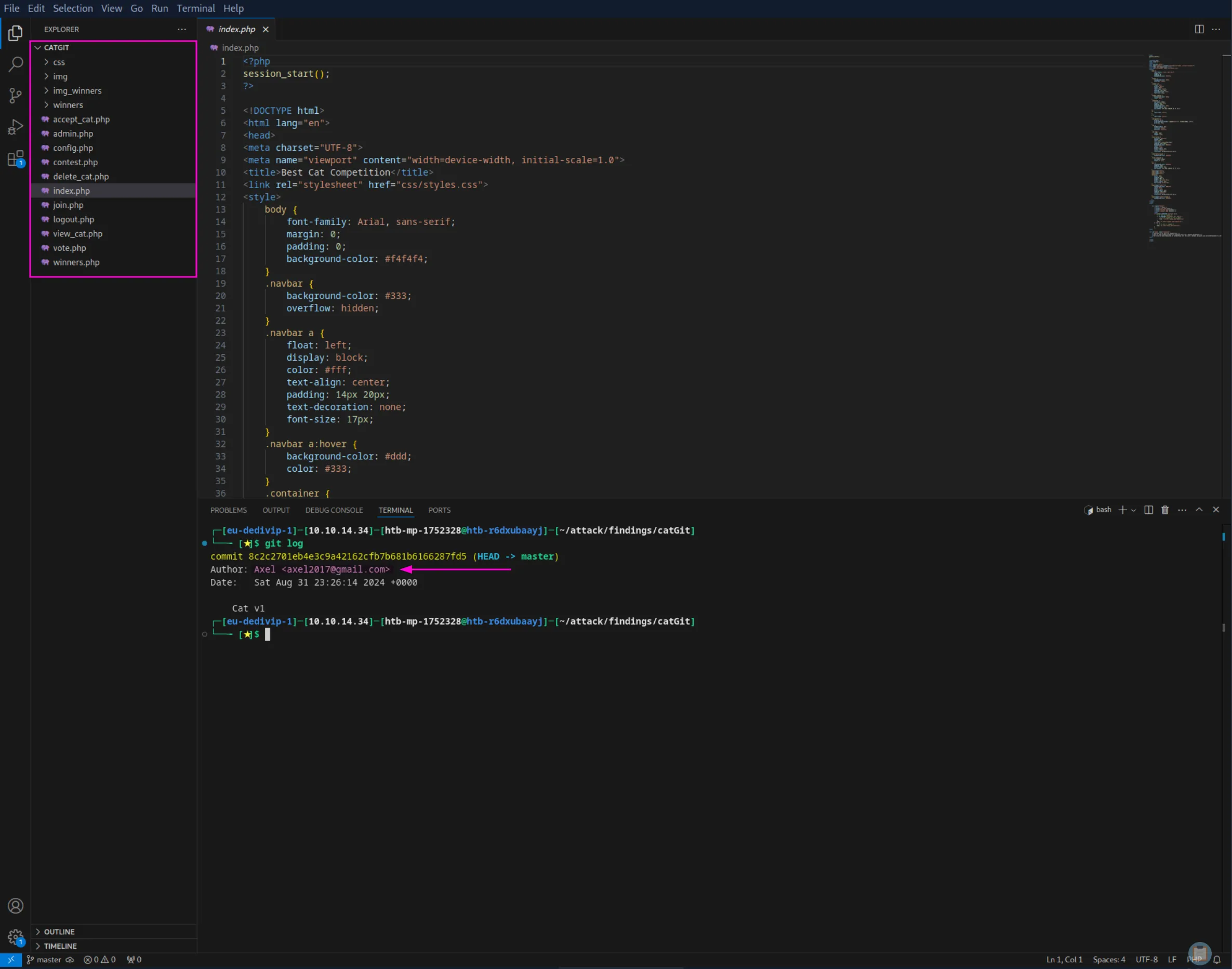Collapse the CATGIT root folder
The image size is (1232, 969).
coord(113,48)
